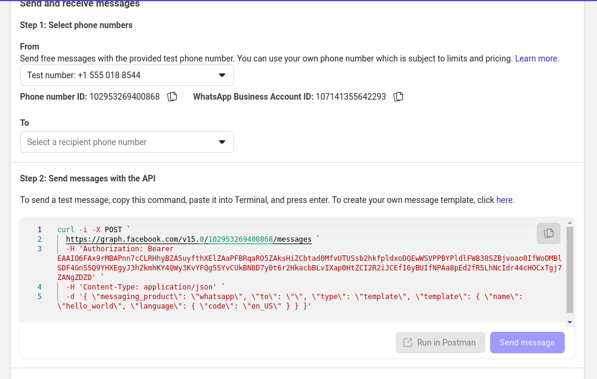Click the Authorization Bearer token text
Viewport: 597px width, 379px height.
(309, 268)
